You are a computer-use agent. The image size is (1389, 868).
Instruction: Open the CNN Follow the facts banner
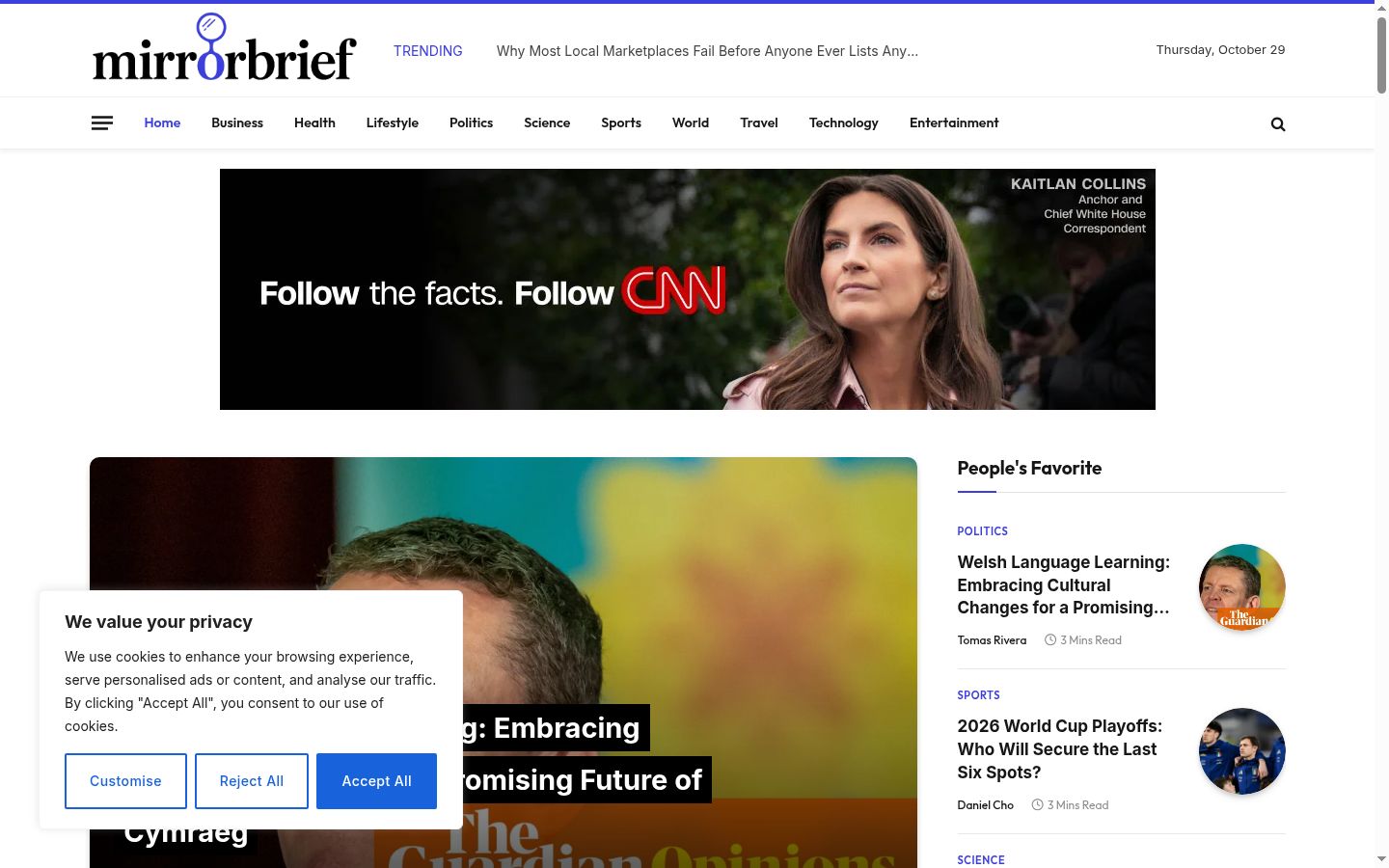[688, 289]
